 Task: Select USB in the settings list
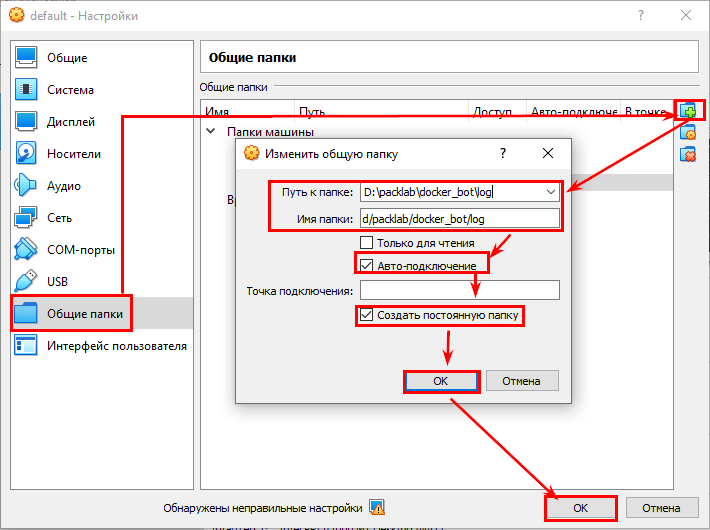tap(102, 281)
